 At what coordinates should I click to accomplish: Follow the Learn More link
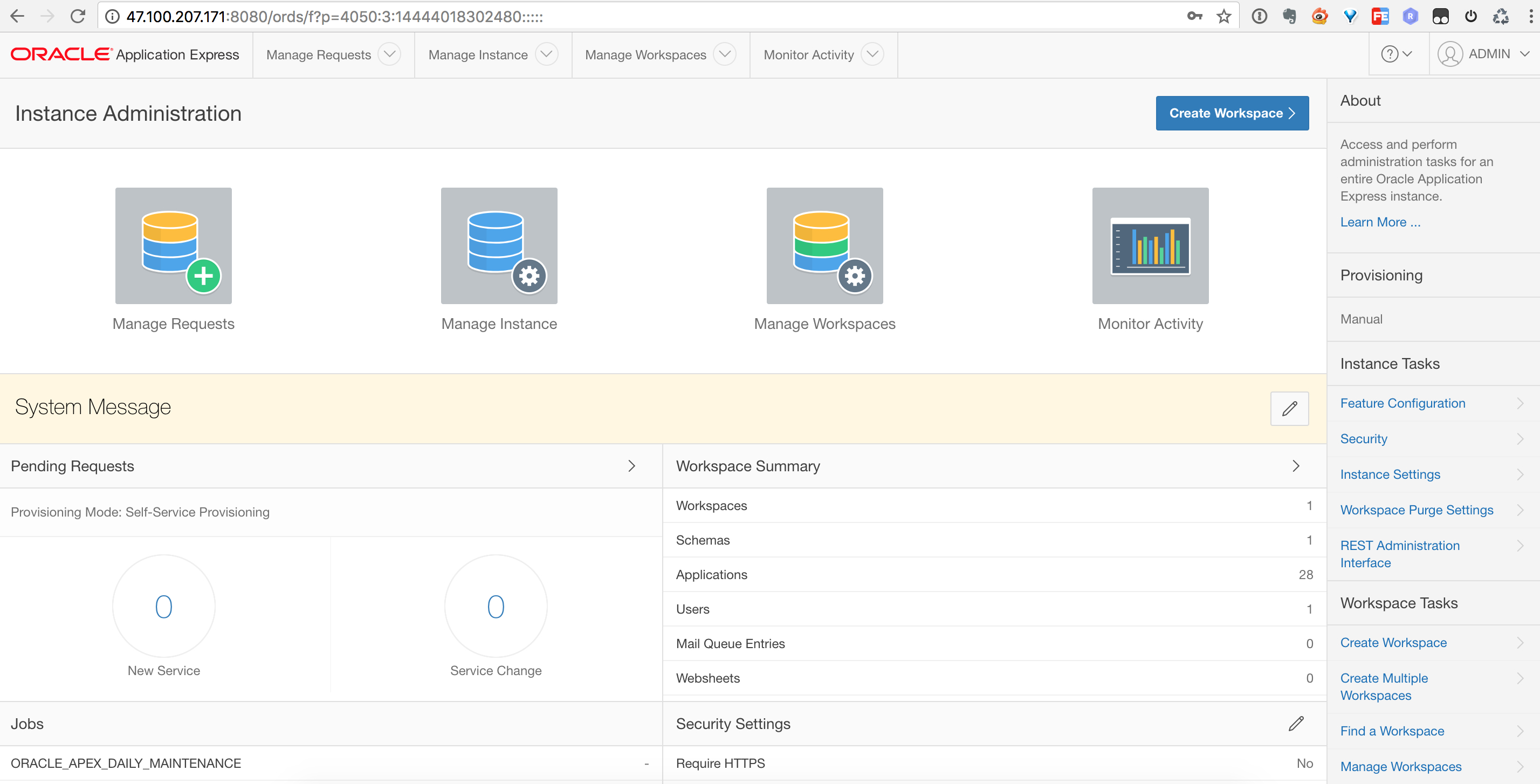pos(1380,222)
